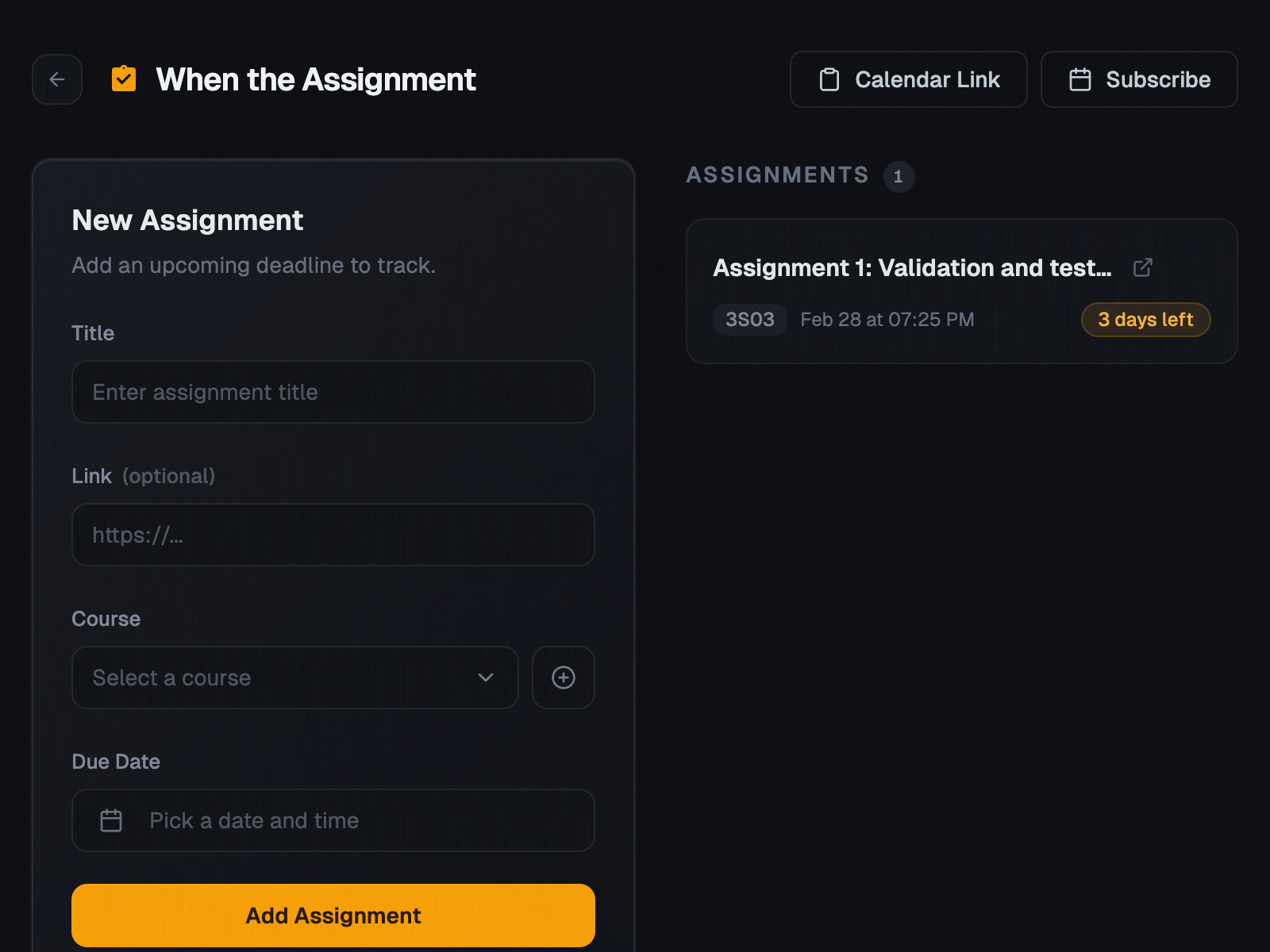
Task: Click the orange clipboard checkmark app logo
Action: click(x=123, y=79)
